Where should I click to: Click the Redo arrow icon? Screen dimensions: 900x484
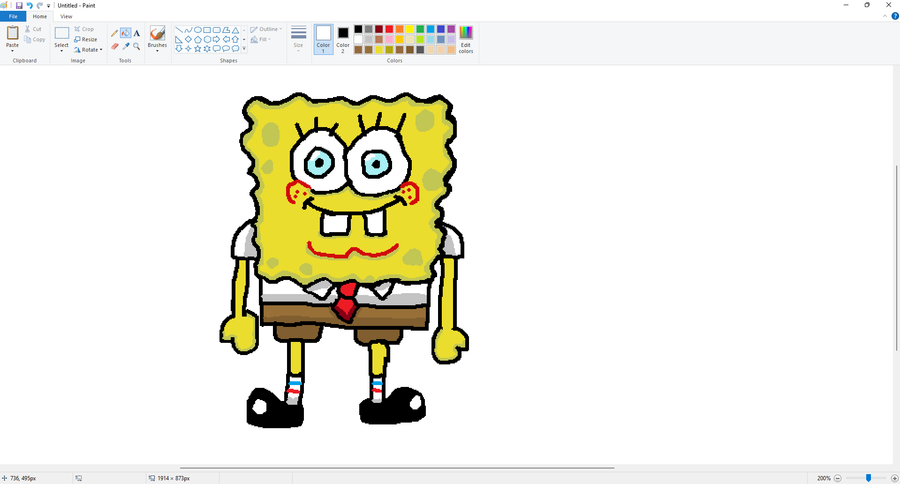40,5
